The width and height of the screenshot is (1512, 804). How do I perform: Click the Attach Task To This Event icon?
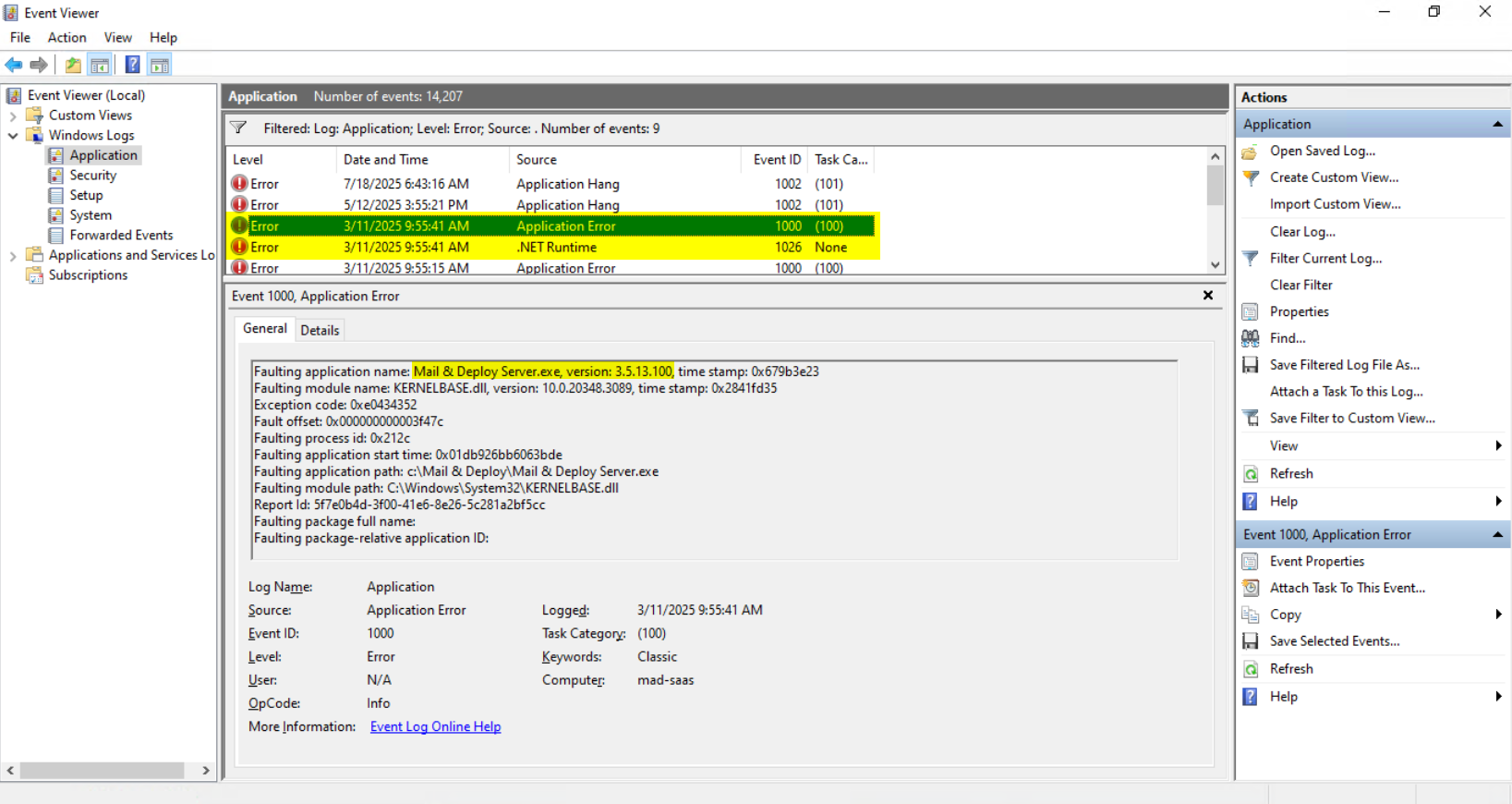(x=1250, y=588)
